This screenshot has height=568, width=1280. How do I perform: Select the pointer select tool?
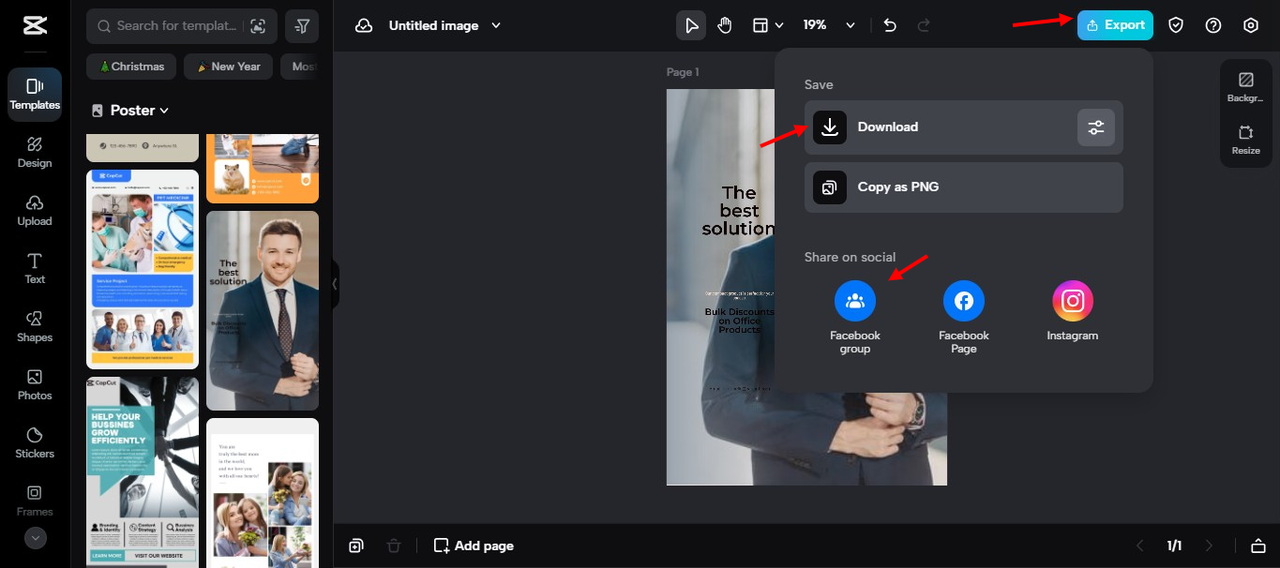[691, 26]
